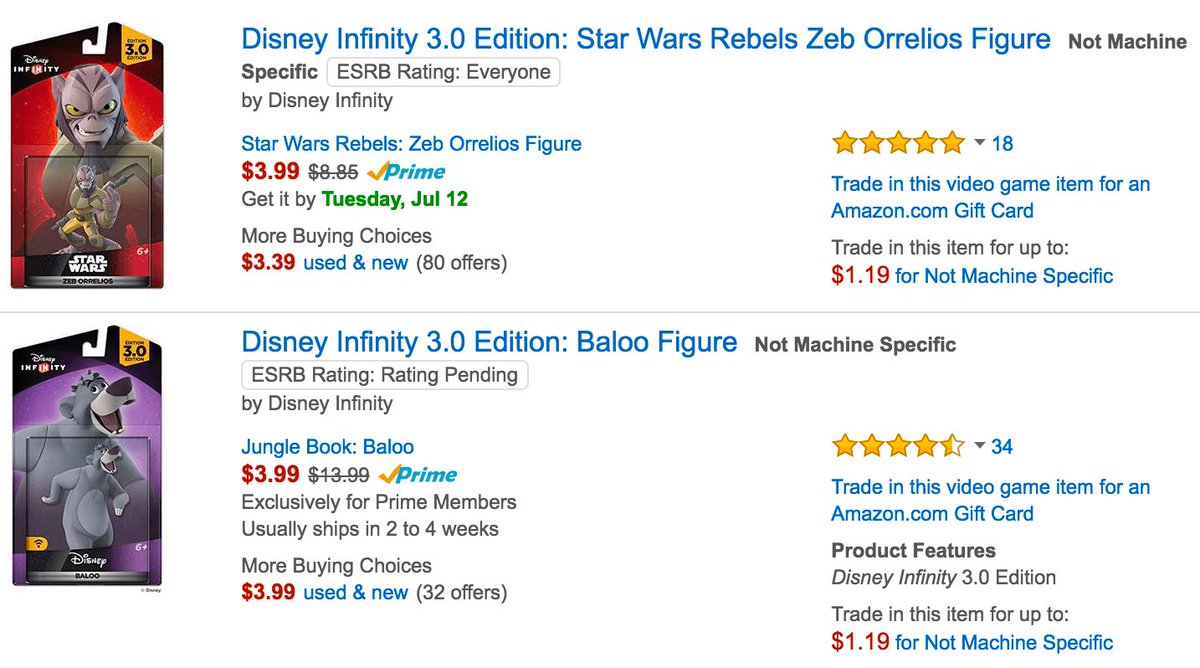This screenshot has height=668, width=1200.
Task: Click Zeb's trade-in for Amazon Gift Card link
Action: 990,197
